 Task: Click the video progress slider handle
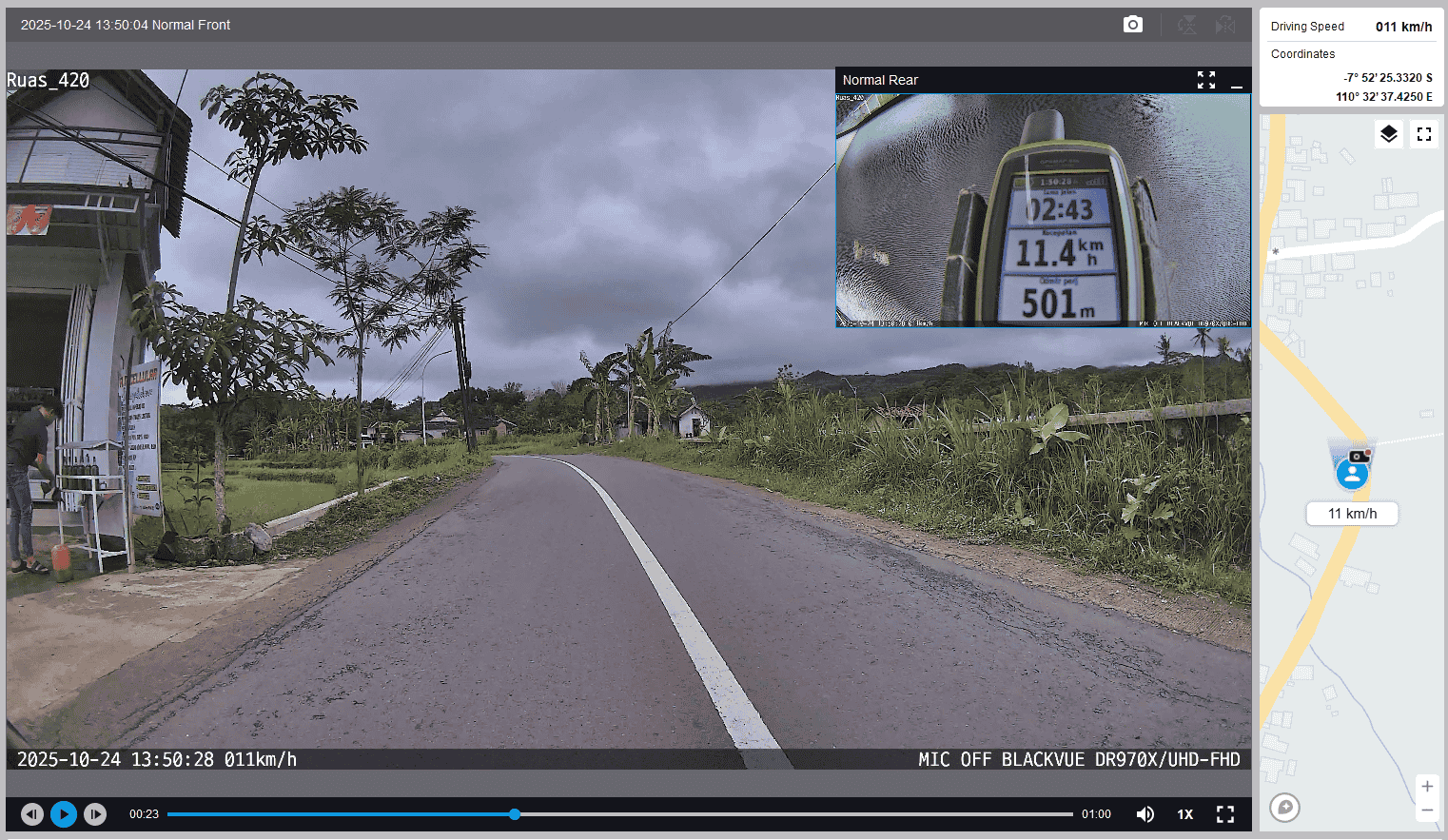point(515,814)
